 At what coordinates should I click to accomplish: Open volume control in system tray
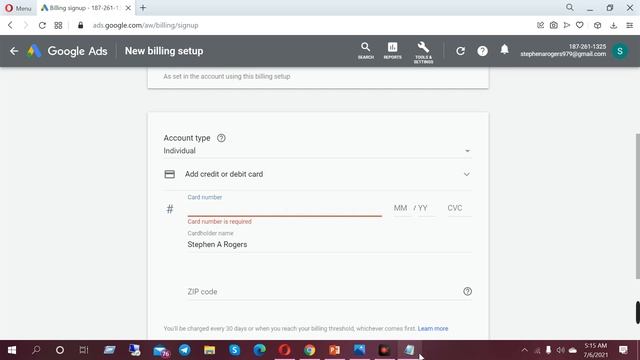[561, 350]
